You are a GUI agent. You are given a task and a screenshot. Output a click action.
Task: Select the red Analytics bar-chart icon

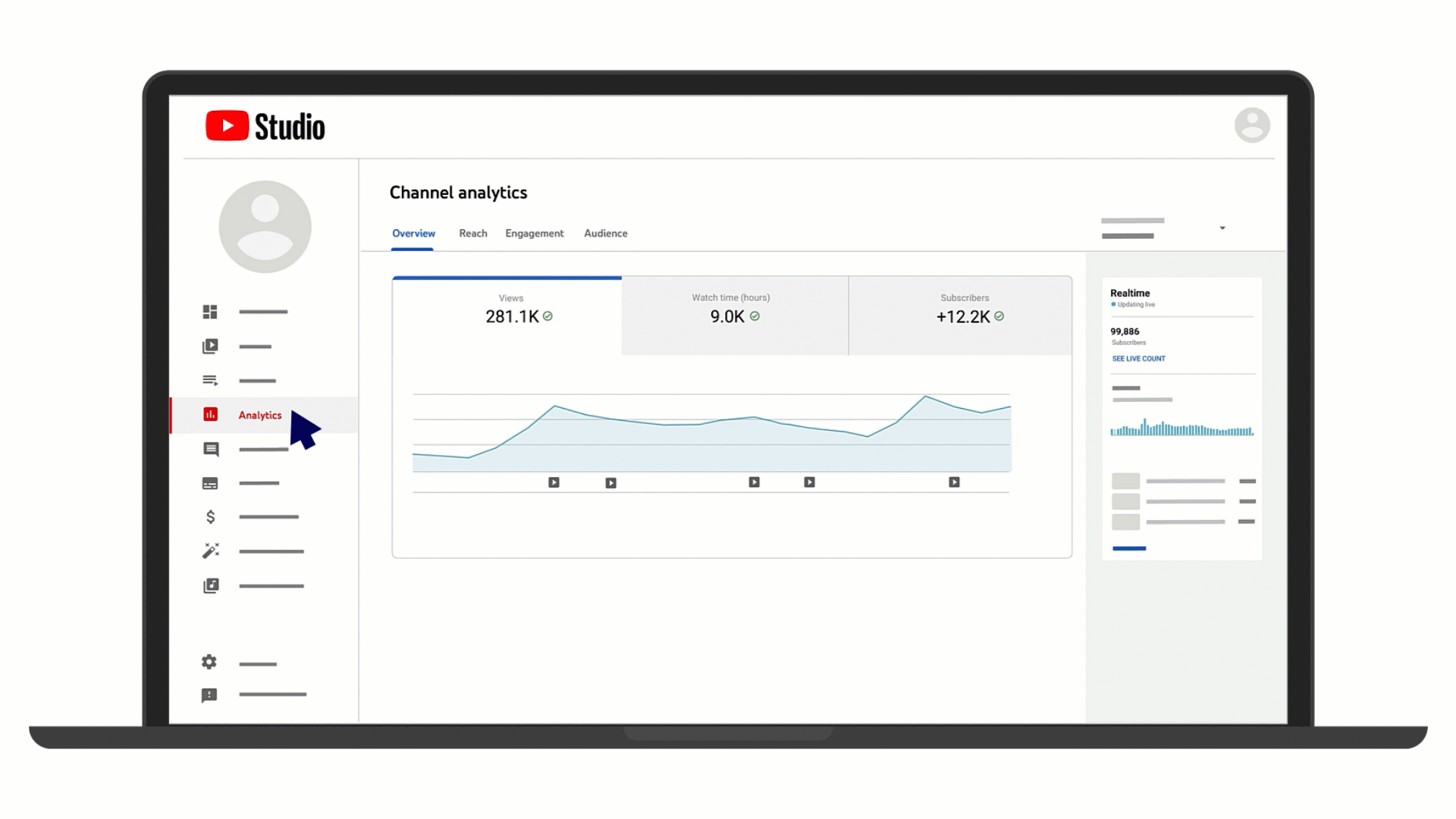coord(210,414)
